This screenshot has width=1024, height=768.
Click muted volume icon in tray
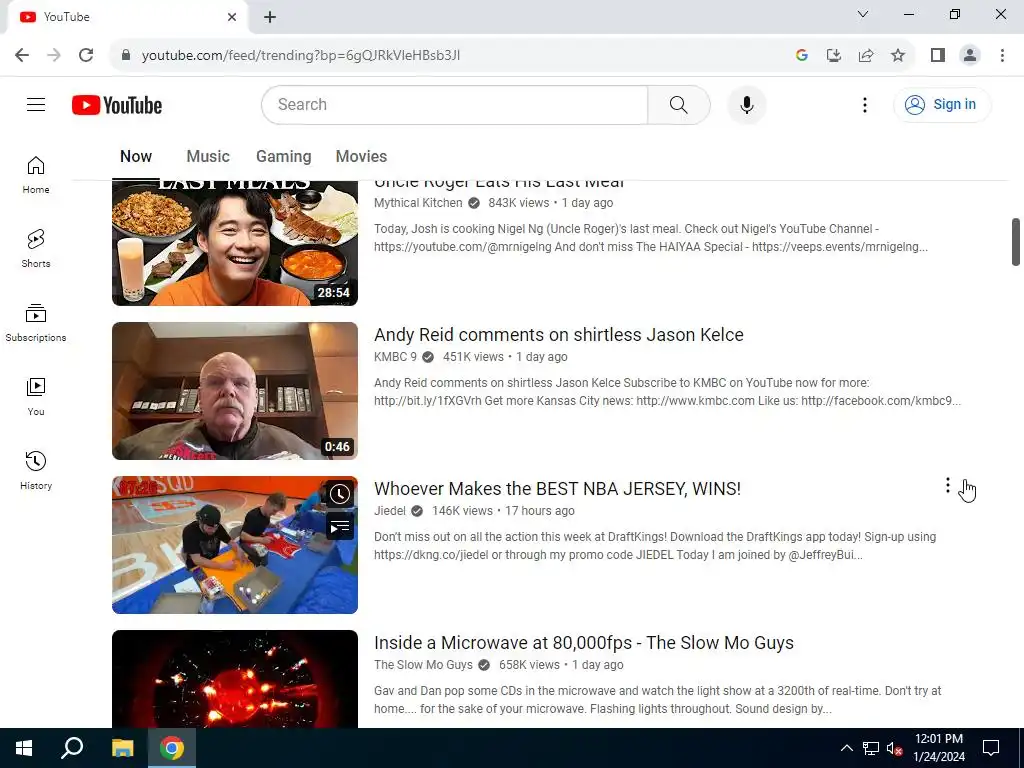point(894,748)
